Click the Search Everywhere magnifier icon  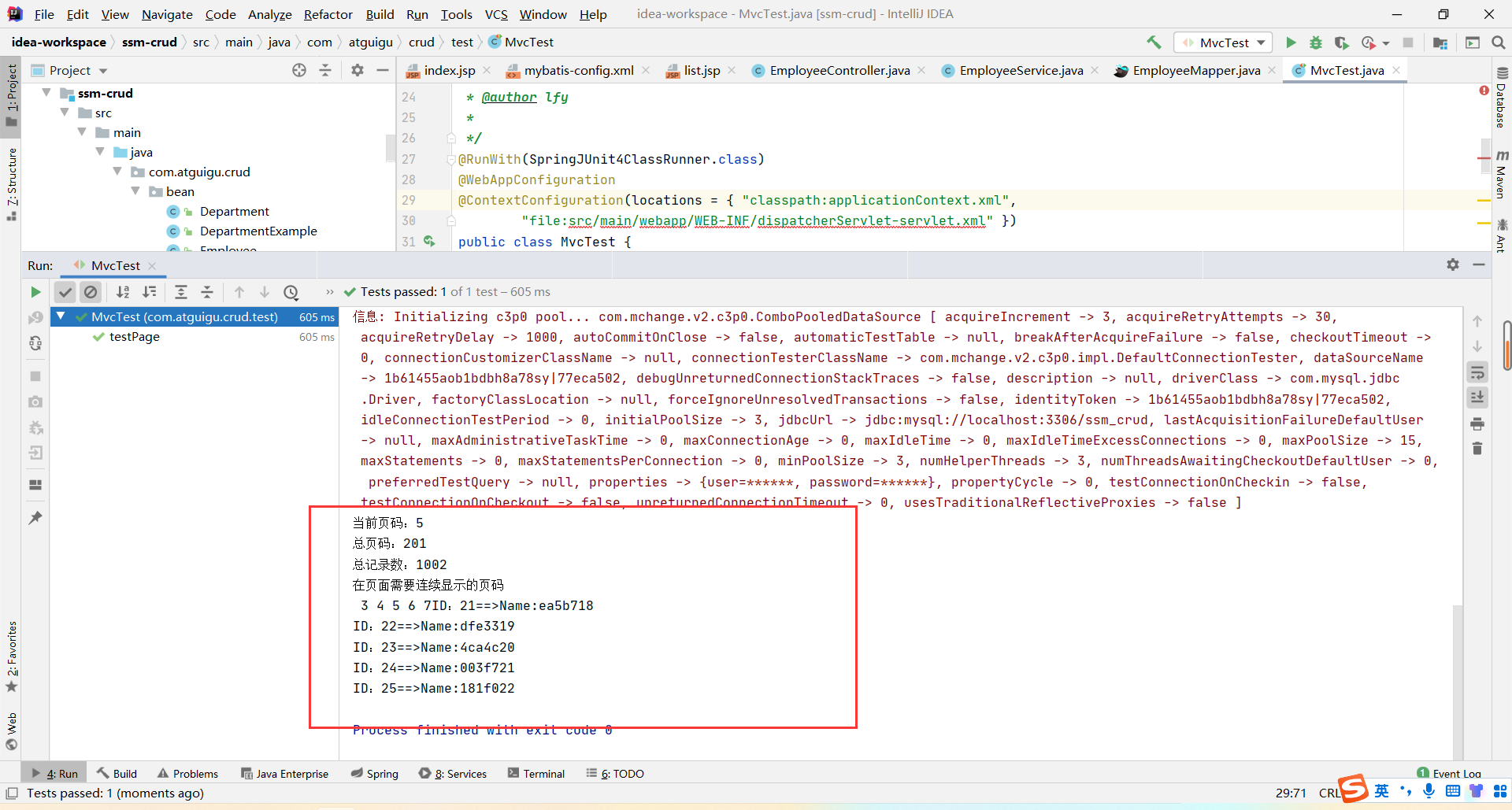coord(1499,43)
